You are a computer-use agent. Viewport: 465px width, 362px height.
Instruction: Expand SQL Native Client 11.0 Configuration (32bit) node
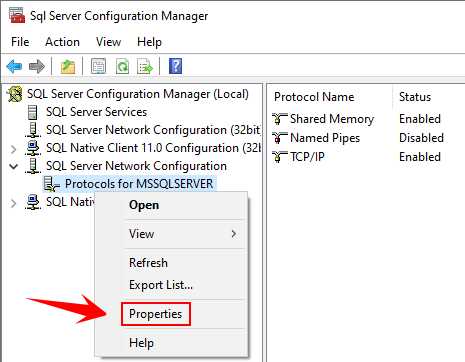[x=14, y=149]
